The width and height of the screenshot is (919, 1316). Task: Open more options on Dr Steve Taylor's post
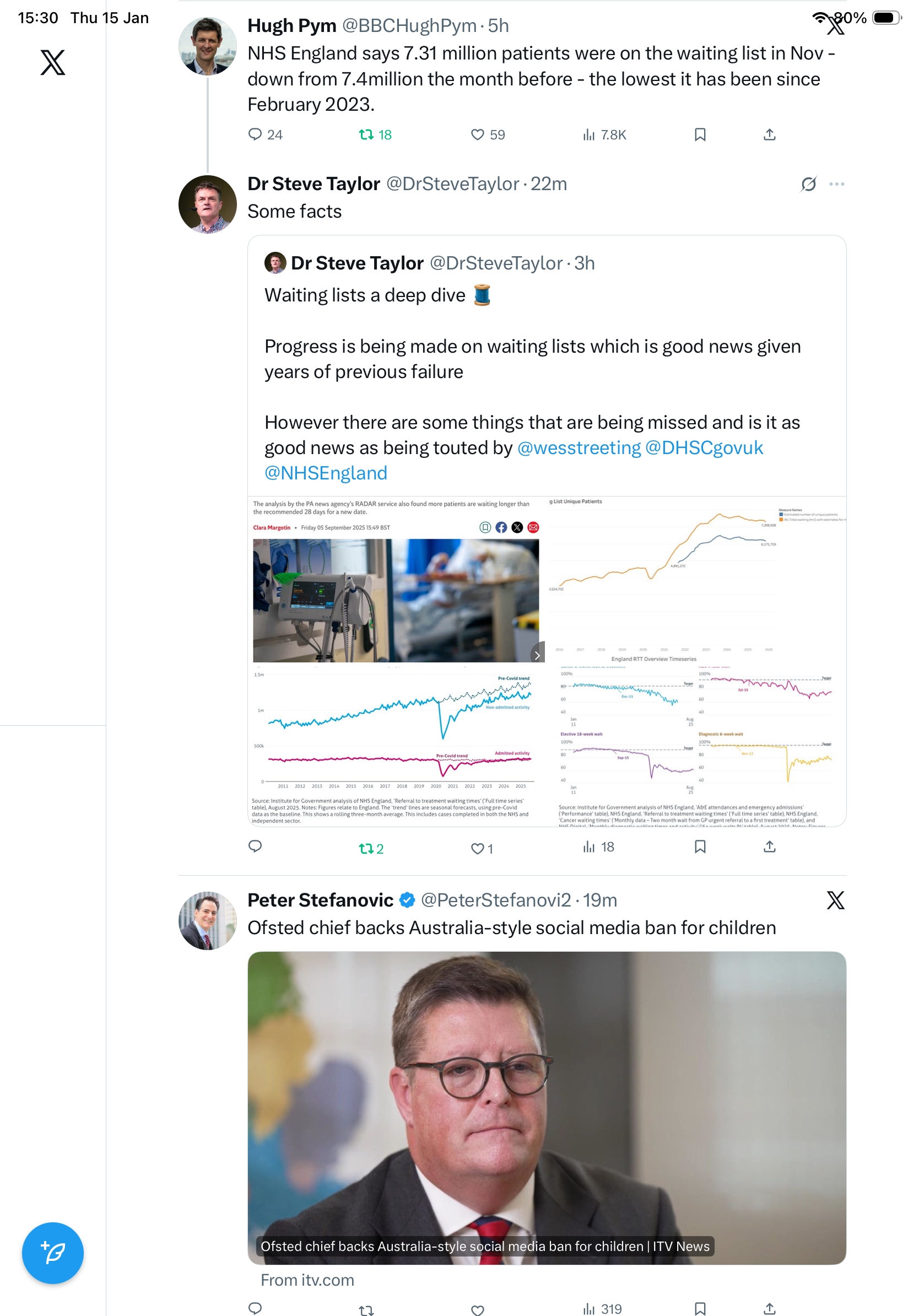pos(836,184)
